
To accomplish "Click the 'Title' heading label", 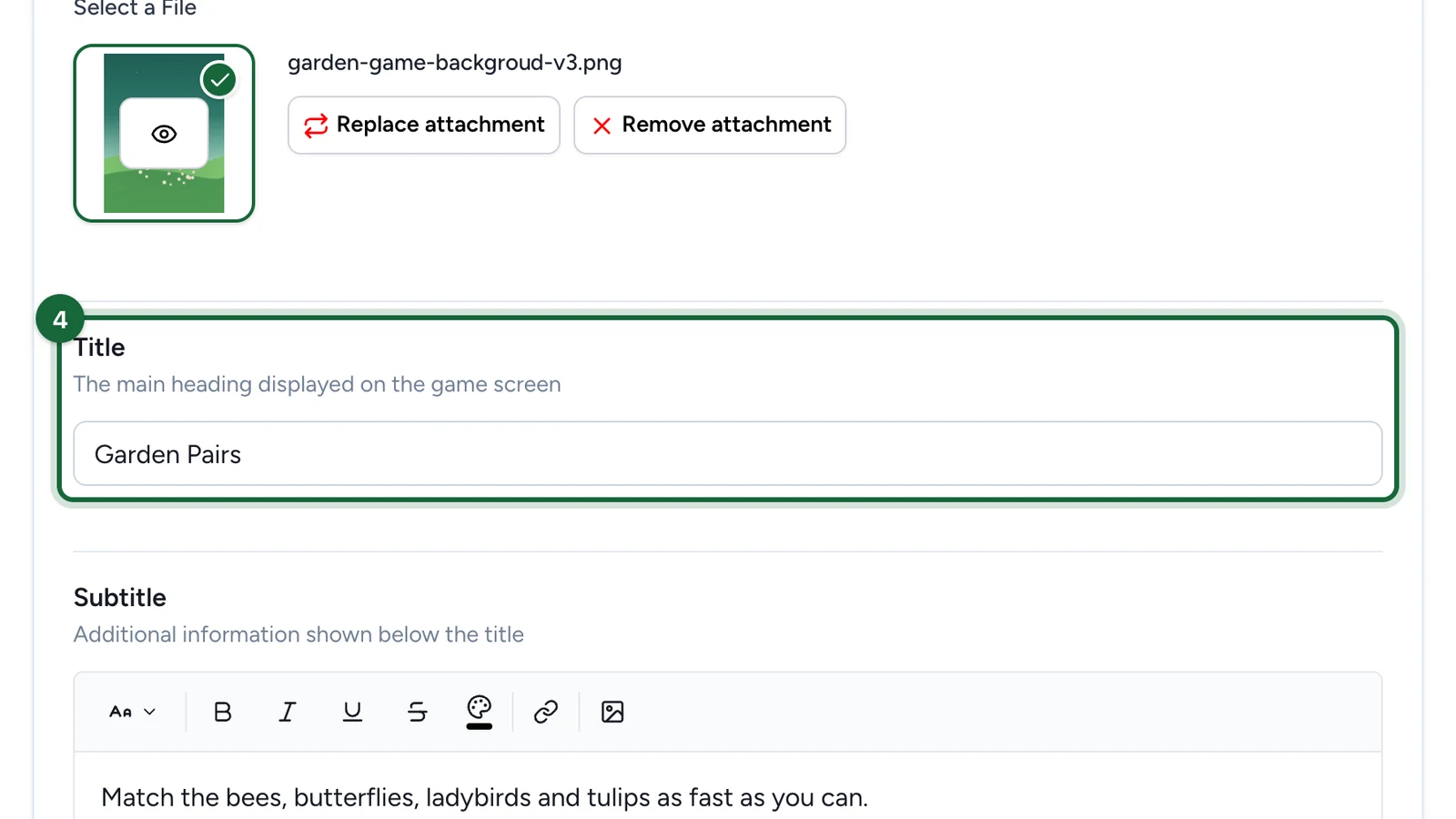I will click(99, 347).
